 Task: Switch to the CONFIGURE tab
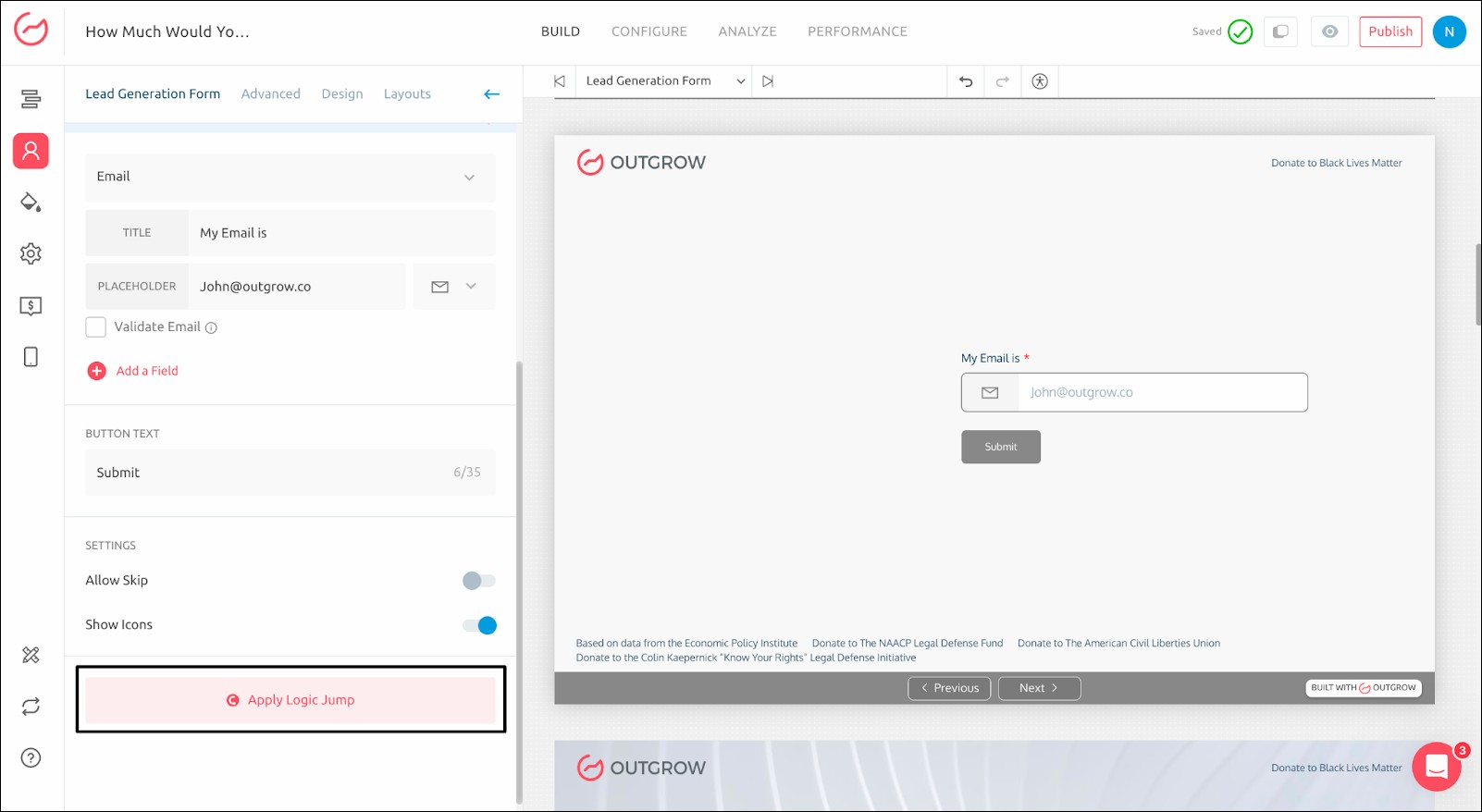pos(648,31)
